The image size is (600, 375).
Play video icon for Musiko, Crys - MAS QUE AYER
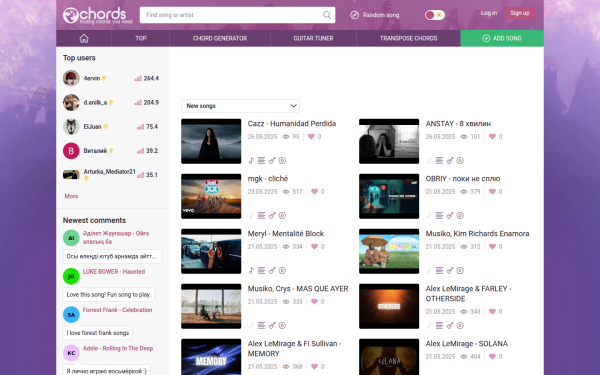click(282, 326)
